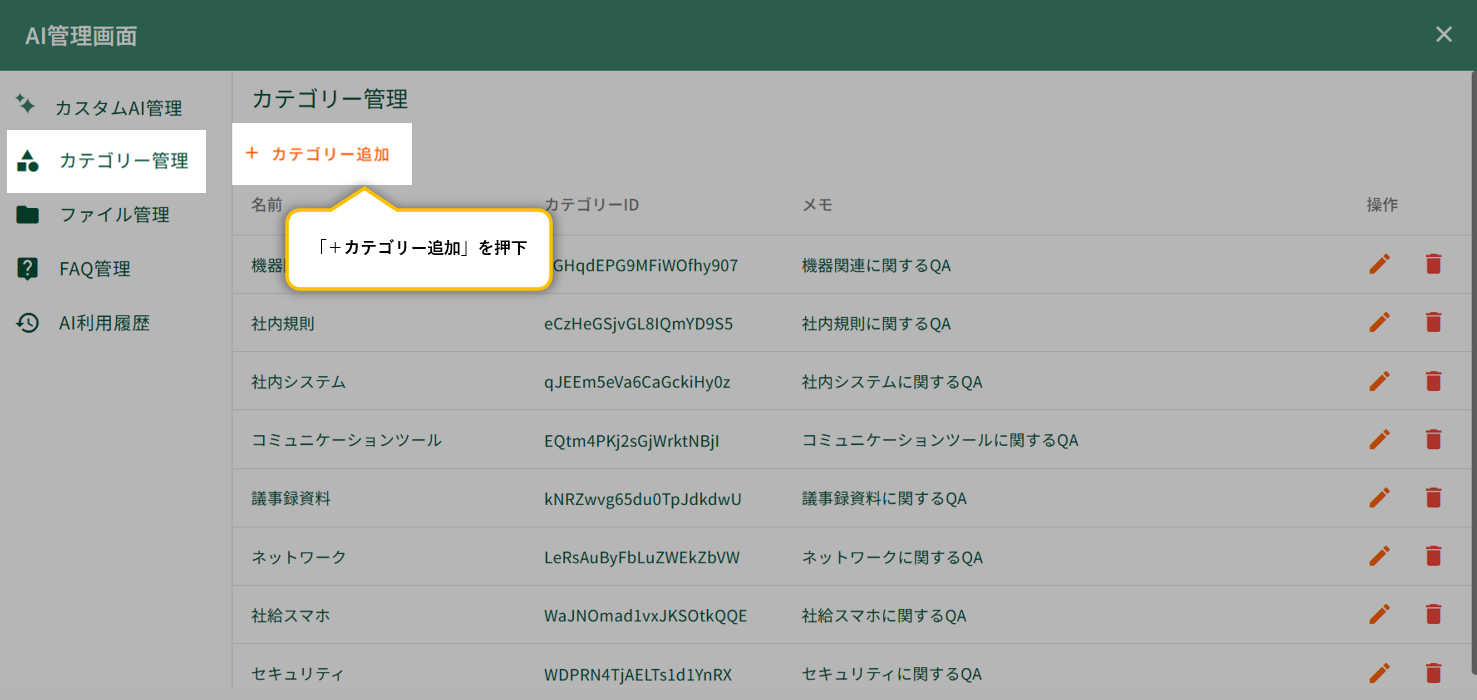The width and height of the screenshot is (1477, 700).
Task: Go to ファイル管理 section
Action: (x=113, y=215)
